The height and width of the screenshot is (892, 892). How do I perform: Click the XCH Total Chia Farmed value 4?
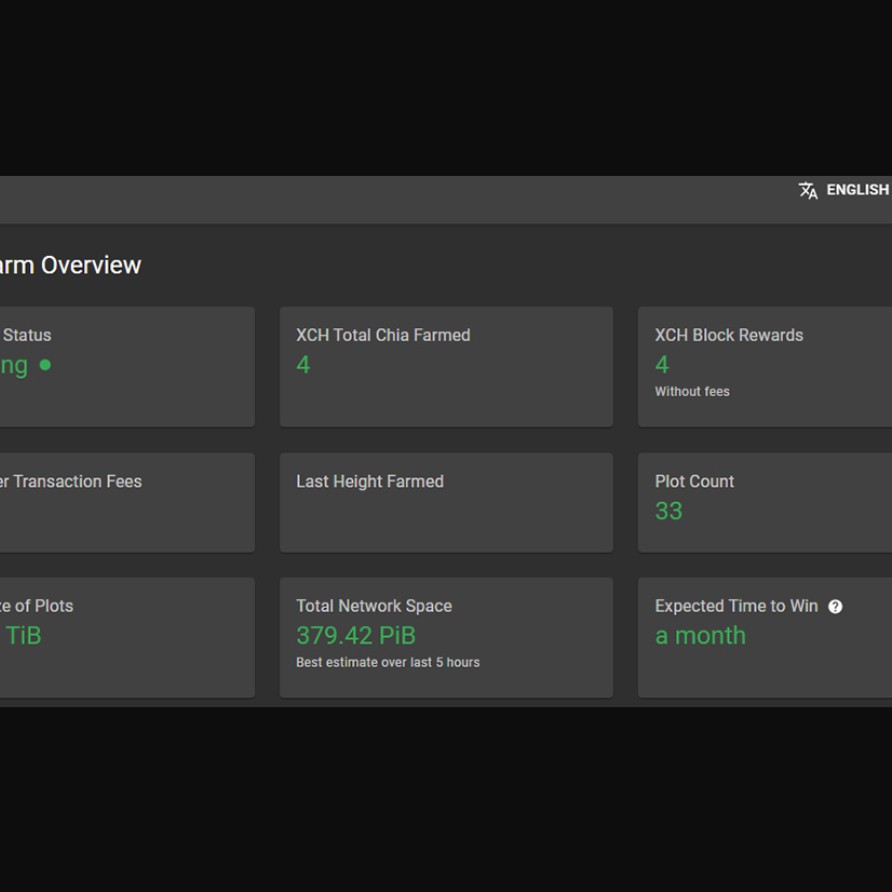(303, 365)
